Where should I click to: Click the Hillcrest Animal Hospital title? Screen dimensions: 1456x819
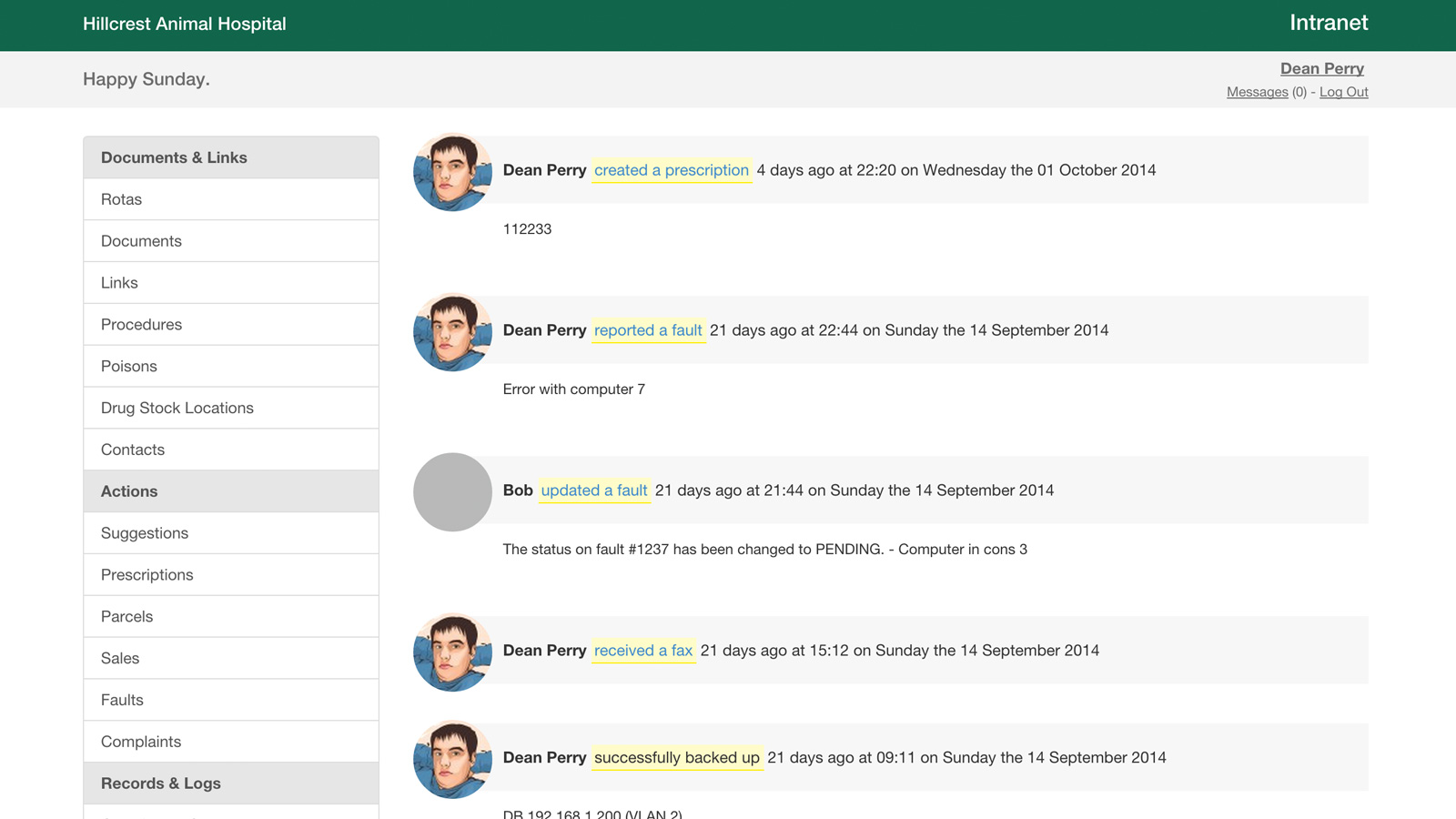pos(185,25)
